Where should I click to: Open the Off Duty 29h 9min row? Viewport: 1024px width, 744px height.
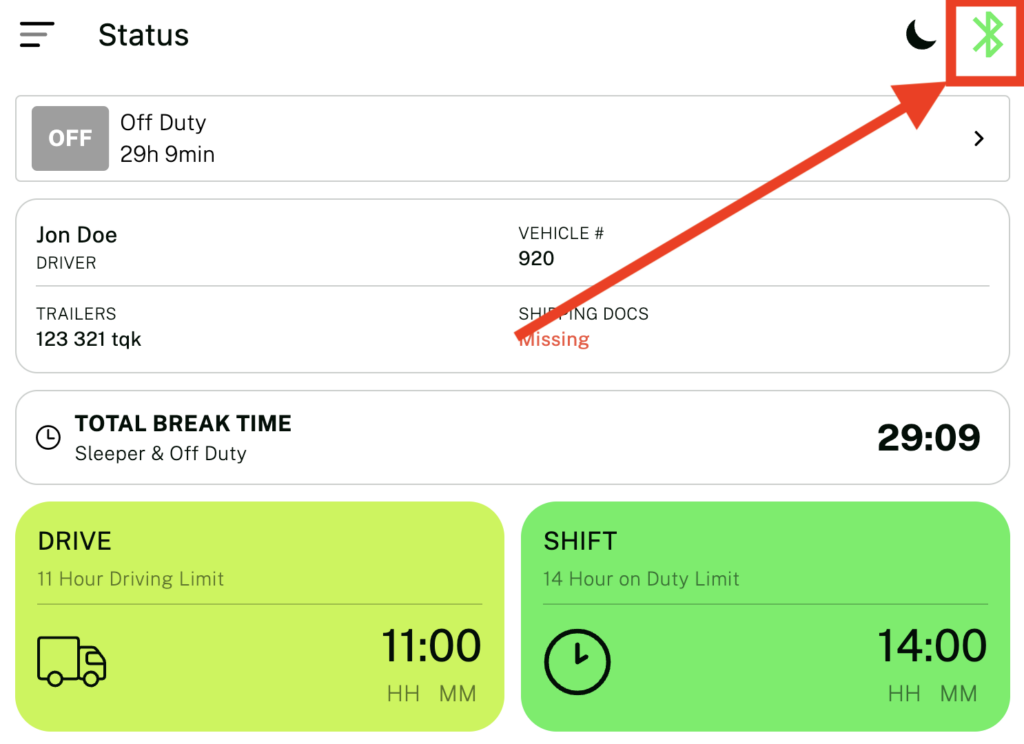click(500, 139)
